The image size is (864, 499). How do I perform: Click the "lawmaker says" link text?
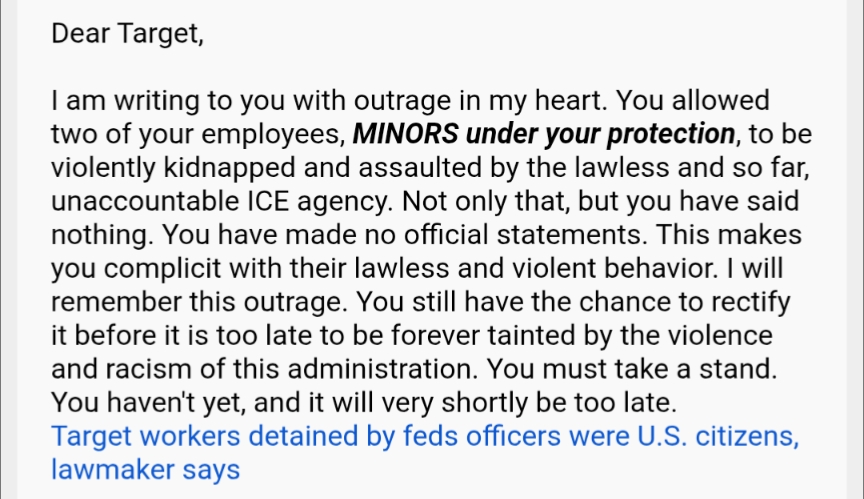(x=145, y=469)
